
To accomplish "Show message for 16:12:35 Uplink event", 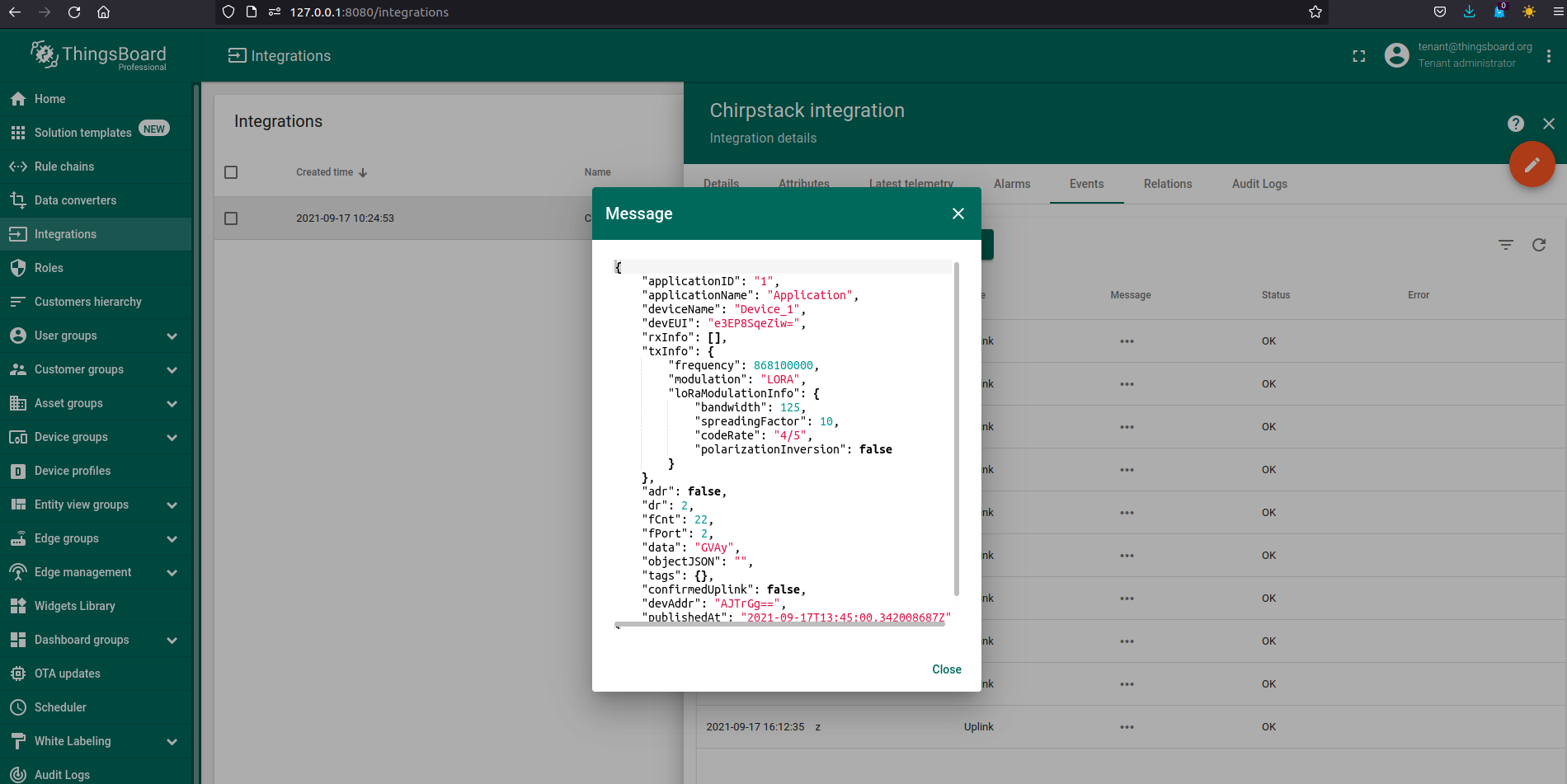I will [x=1127, y=727].
